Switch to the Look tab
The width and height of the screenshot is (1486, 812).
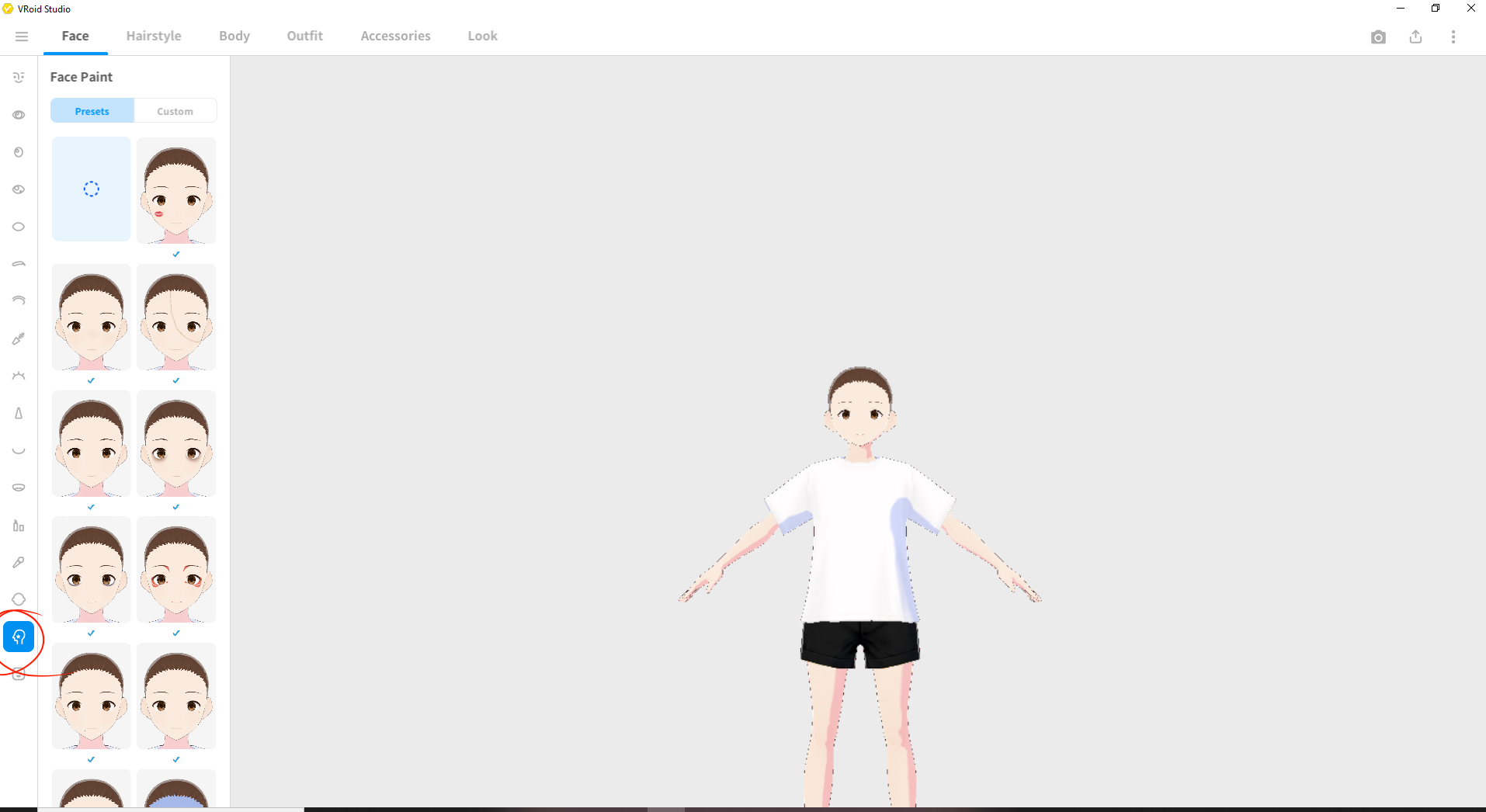coord(483,36)
